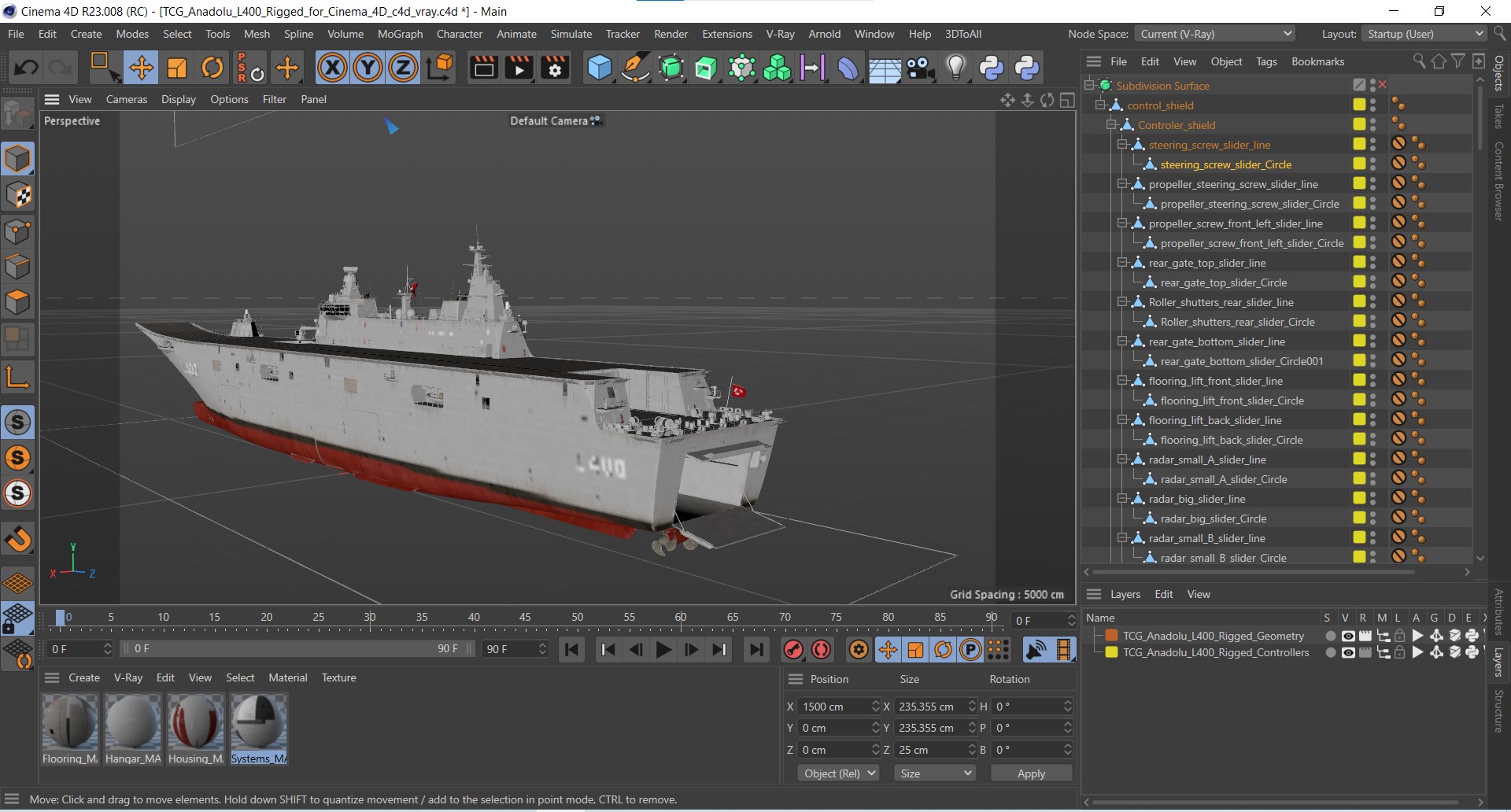1511x812 pixels.
Task: Open Object manager Tags menu
Action: (x=1266, y=61)
